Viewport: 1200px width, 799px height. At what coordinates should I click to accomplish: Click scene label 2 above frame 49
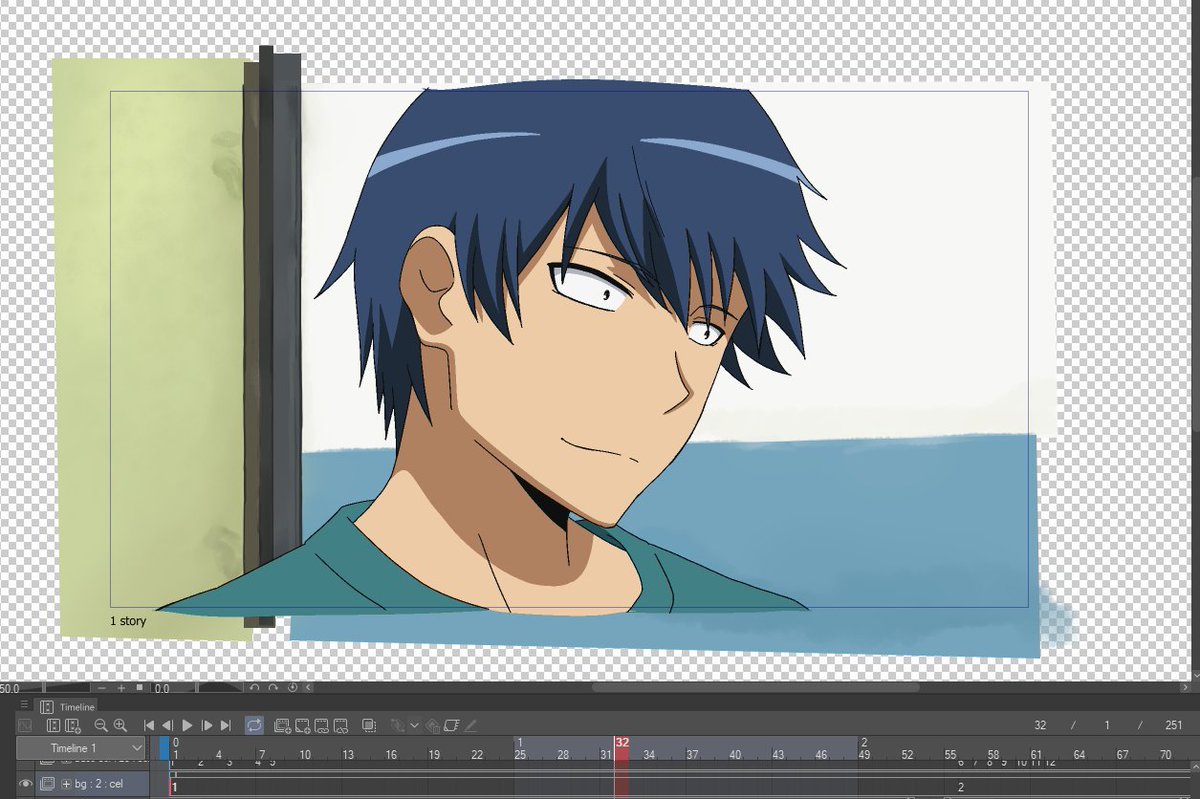pyautogui.click(x=863, y=743)
